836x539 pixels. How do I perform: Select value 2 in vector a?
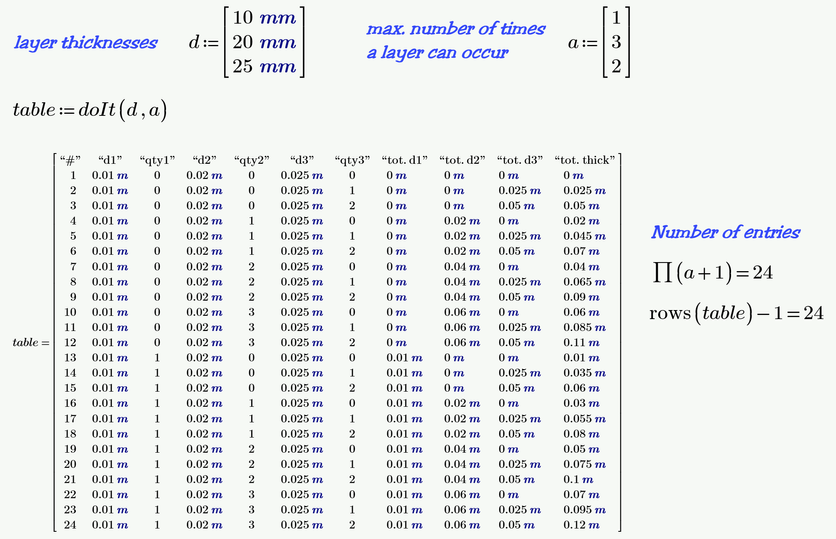tap(616, 66)
